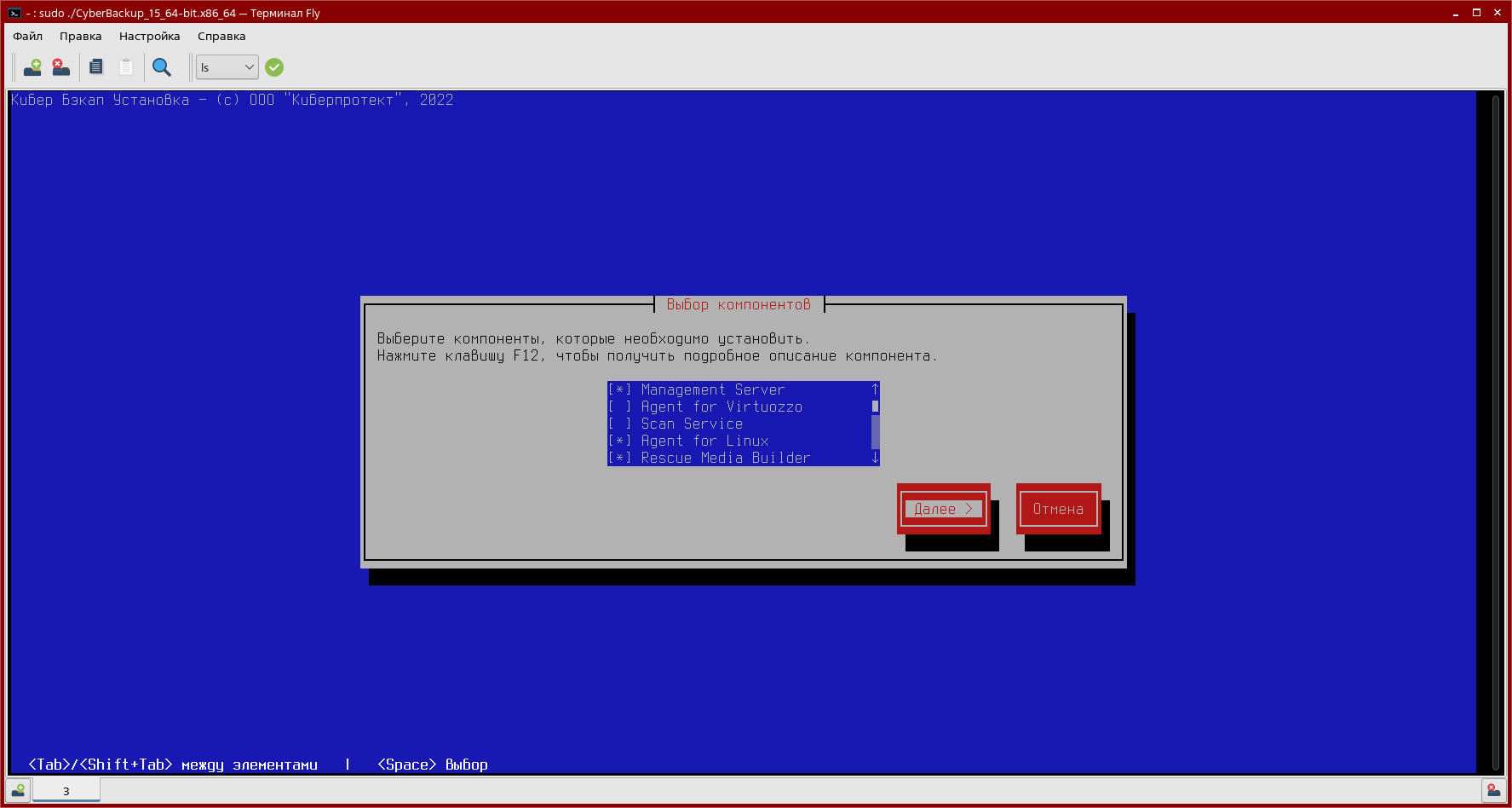
Task: Click the F12 description hint line
Action: [x=658, y=355]
